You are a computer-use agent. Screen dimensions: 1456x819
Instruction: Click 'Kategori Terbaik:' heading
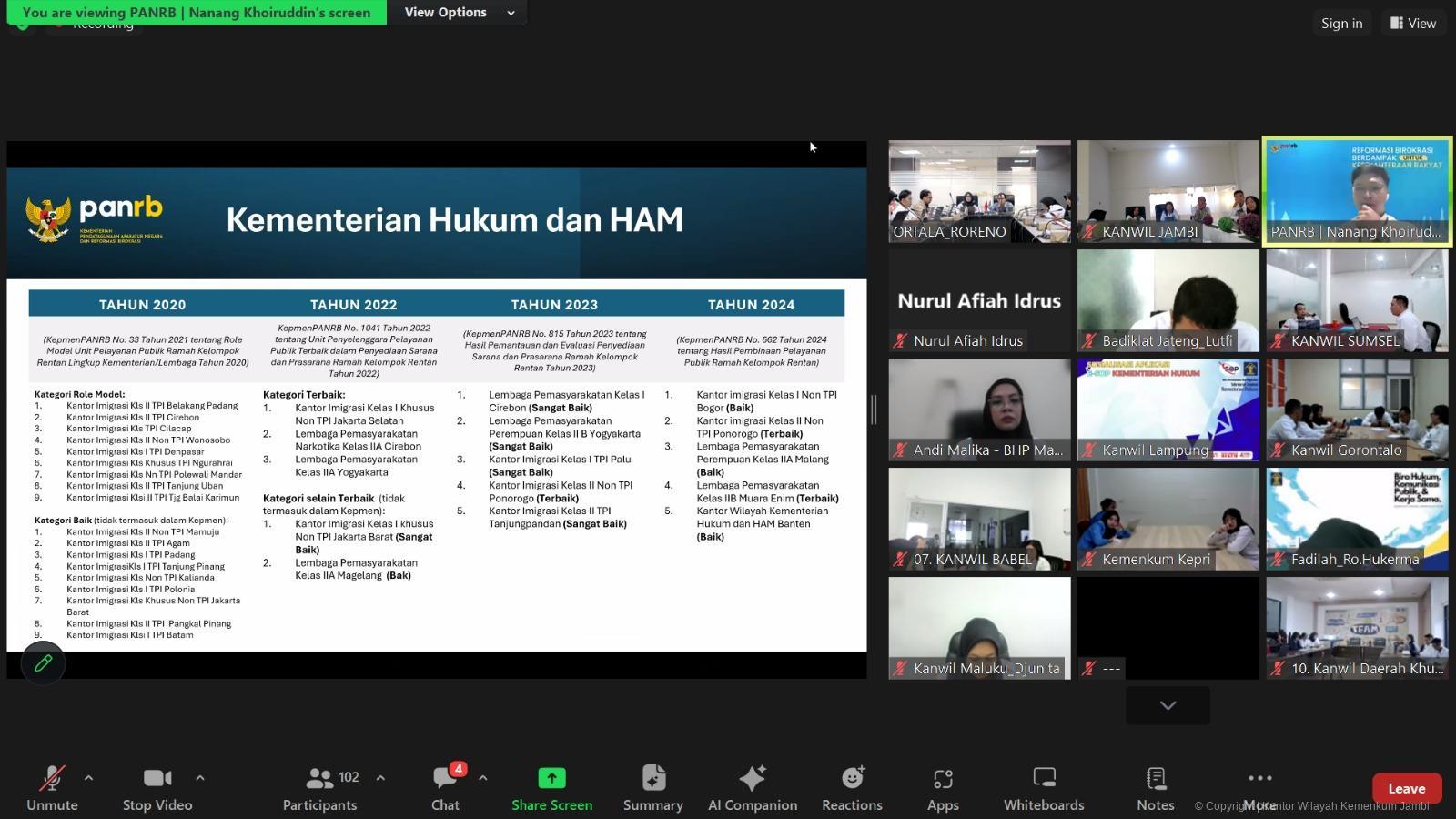(304, 395)
